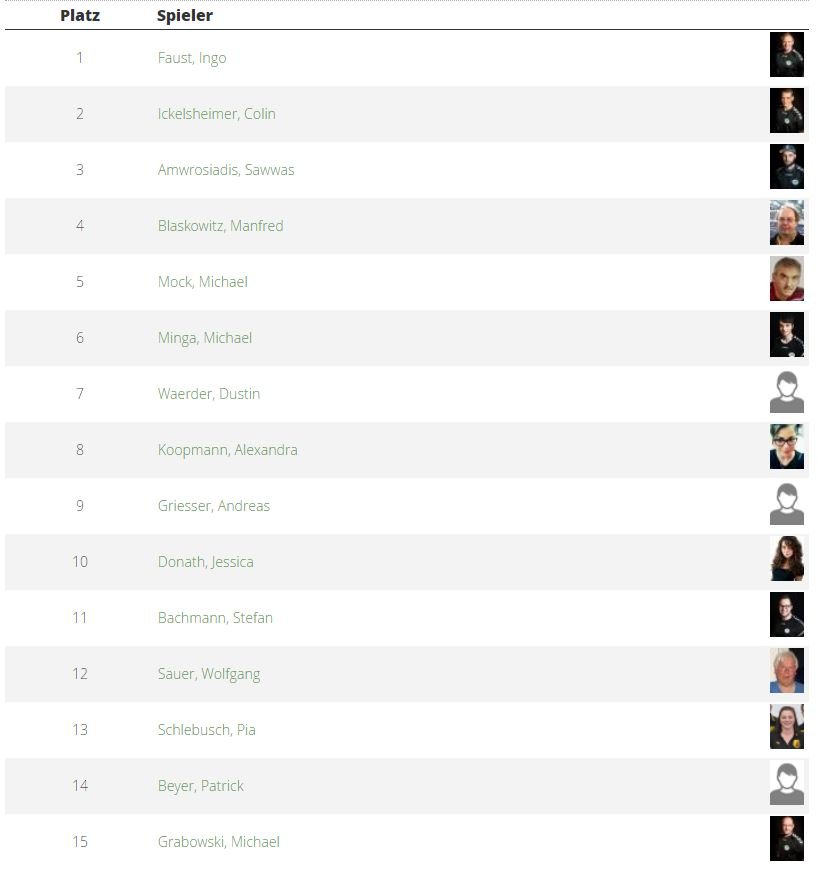Open Ingo Faust's player profile link
Viewport: 819px width, 880px height.
tap(192, 58)
